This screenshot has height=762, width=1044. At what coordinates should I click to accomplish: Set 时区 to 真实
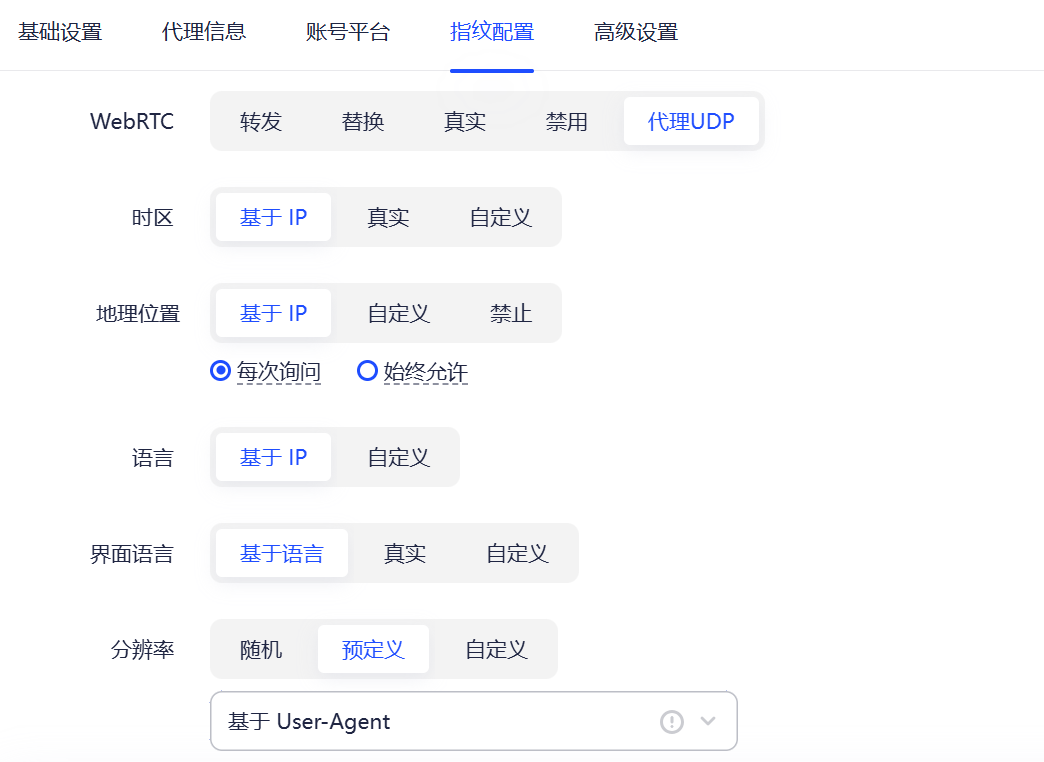388,217
